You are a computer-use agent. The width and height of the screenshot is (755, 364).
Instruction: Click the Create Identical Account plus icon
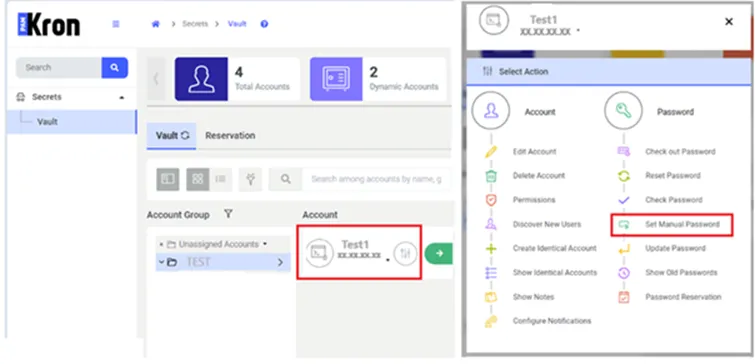point(491,248)
